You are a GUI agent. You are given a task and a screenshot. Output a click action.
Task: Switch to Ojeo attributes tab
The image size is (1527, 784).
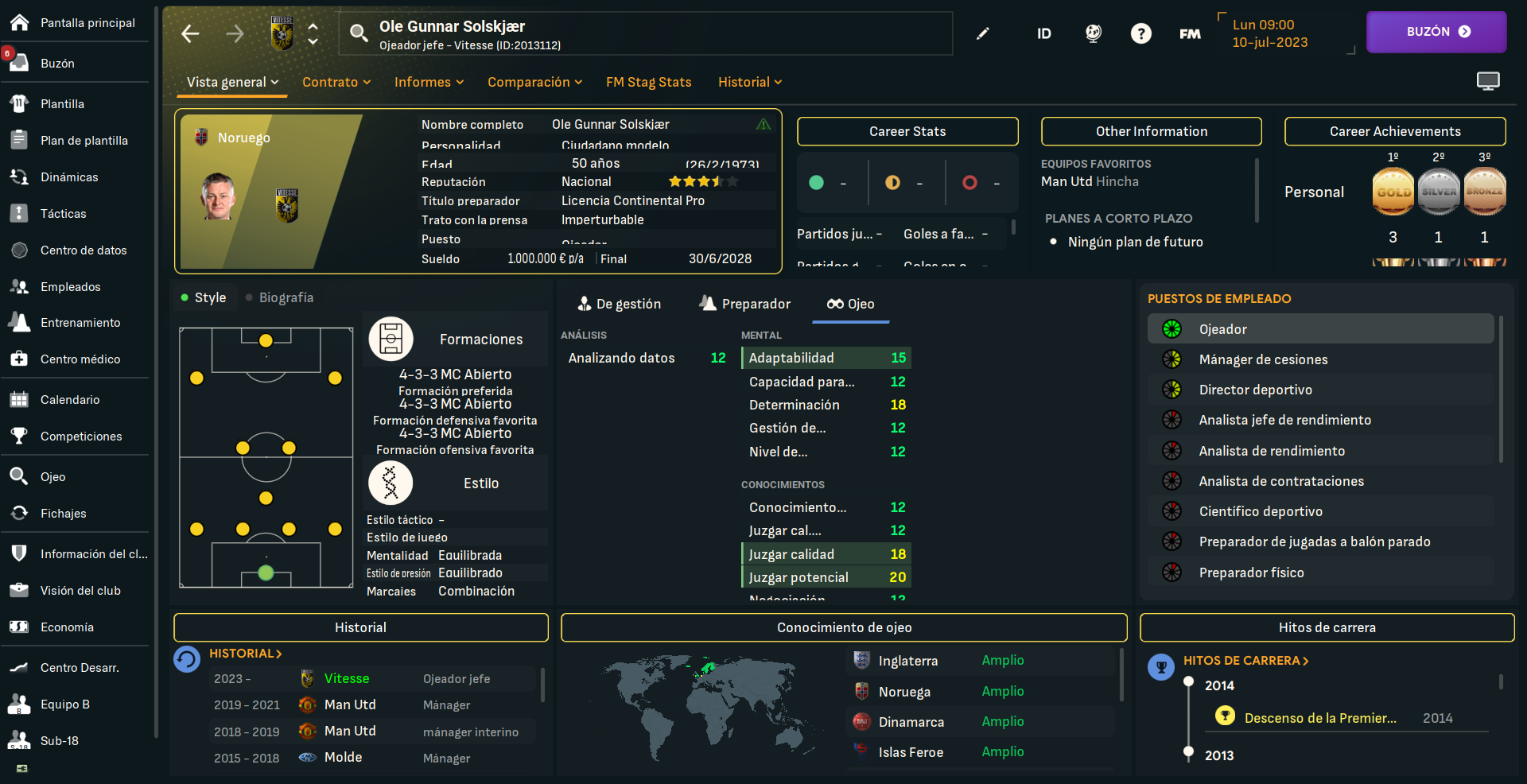coord(850,304)
